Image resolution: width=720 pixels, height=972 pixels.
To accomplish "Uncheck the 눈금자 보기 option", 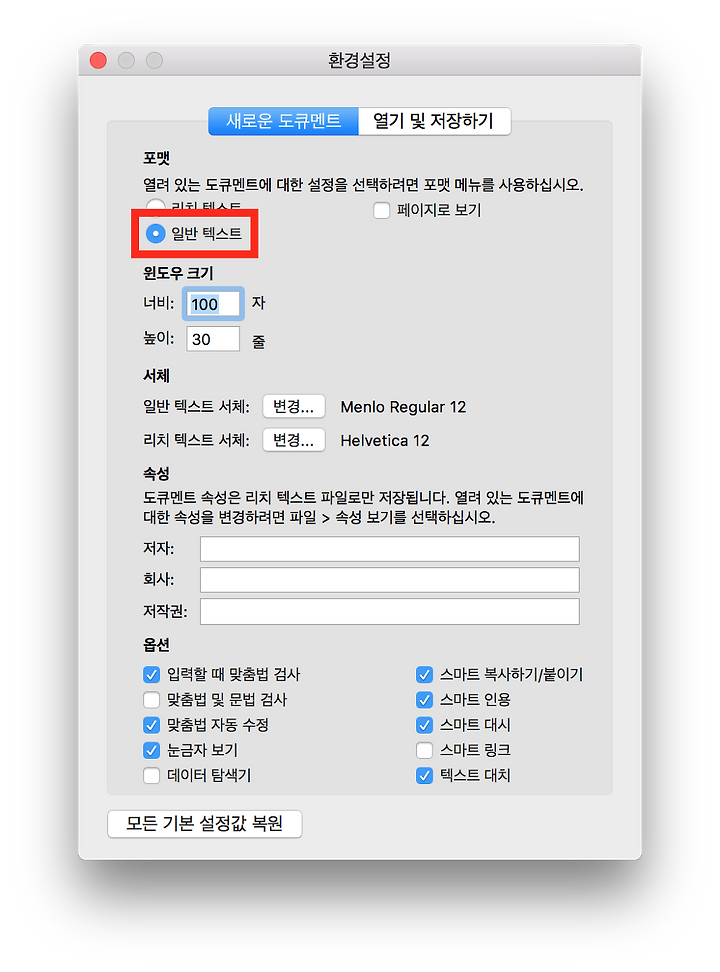I will point(151,750).
